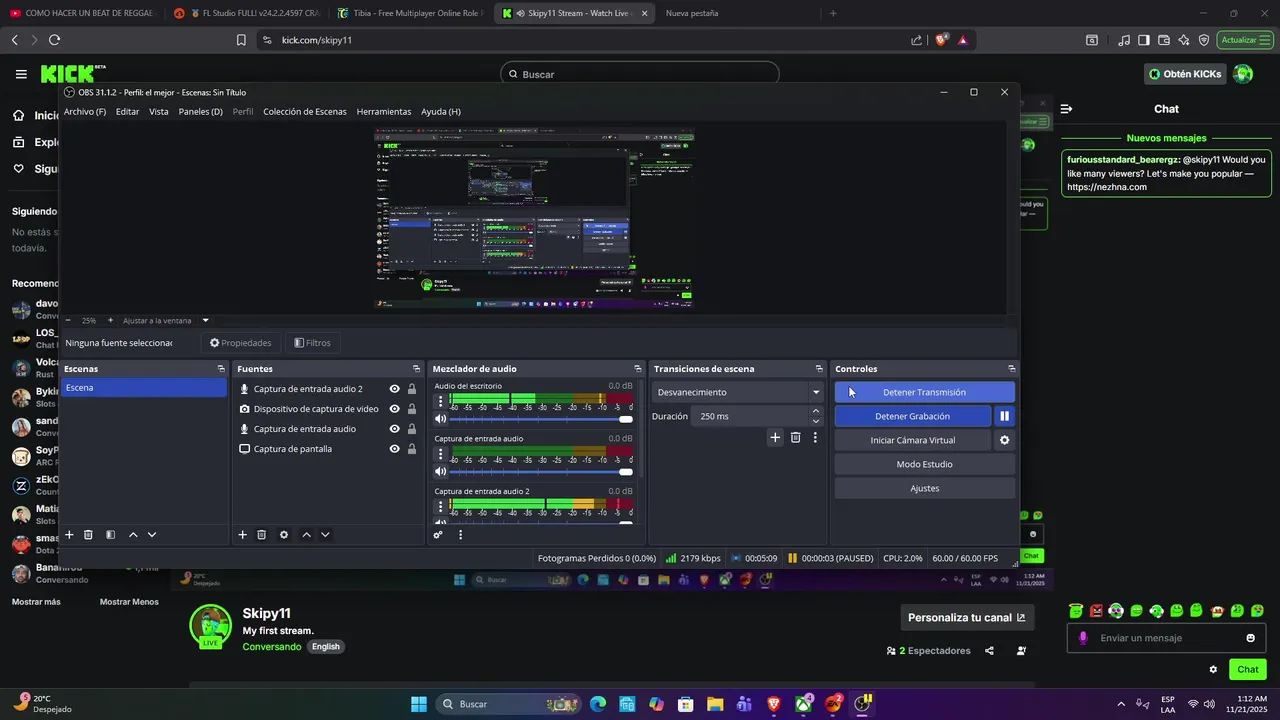Mute Audio del escritorio speaker icon

click(440, 419)
